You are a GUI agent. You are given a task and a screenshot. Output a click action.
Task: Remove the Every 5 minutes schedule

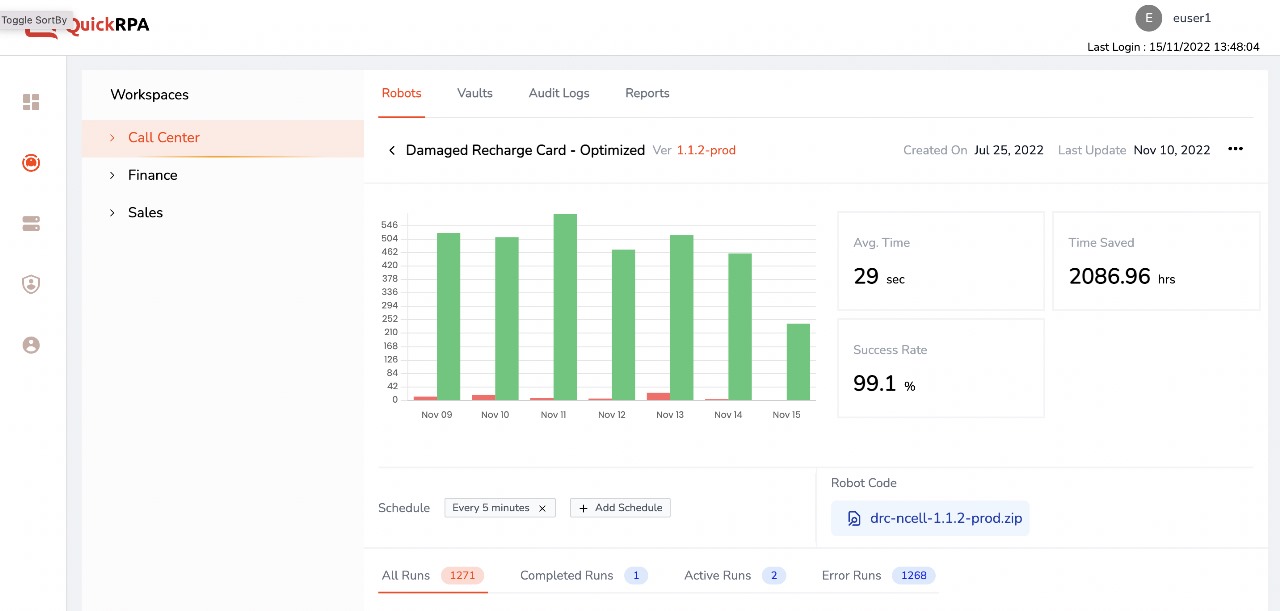tap(542, 508)
